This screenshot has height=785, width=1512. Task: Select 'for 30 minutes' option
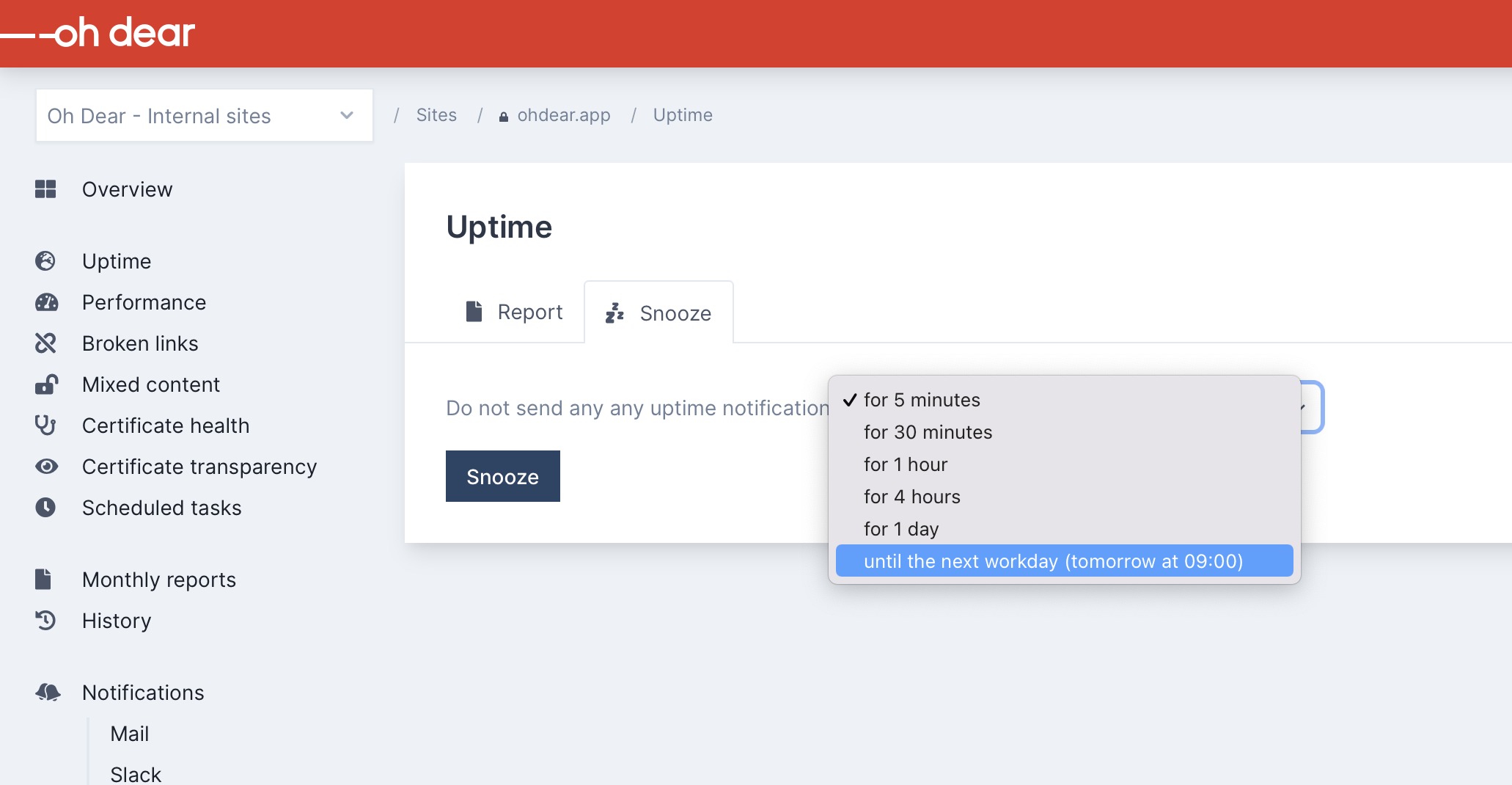(1064, 432)
